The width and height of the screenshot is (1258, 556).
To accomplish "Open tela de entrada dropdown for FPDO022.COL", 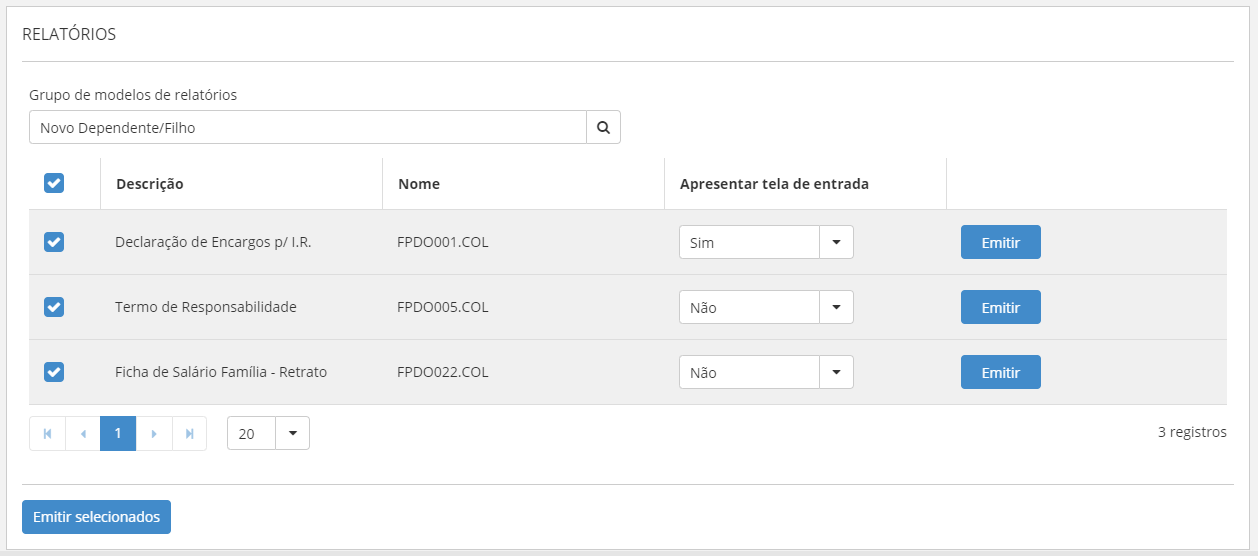I will (836, 372).
